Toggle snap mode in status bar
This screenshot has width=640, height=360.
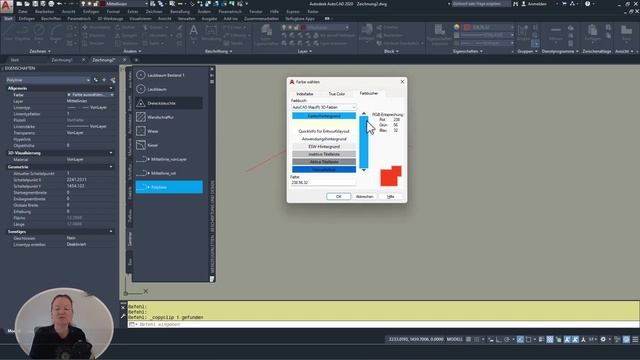(x=477, y=339)
